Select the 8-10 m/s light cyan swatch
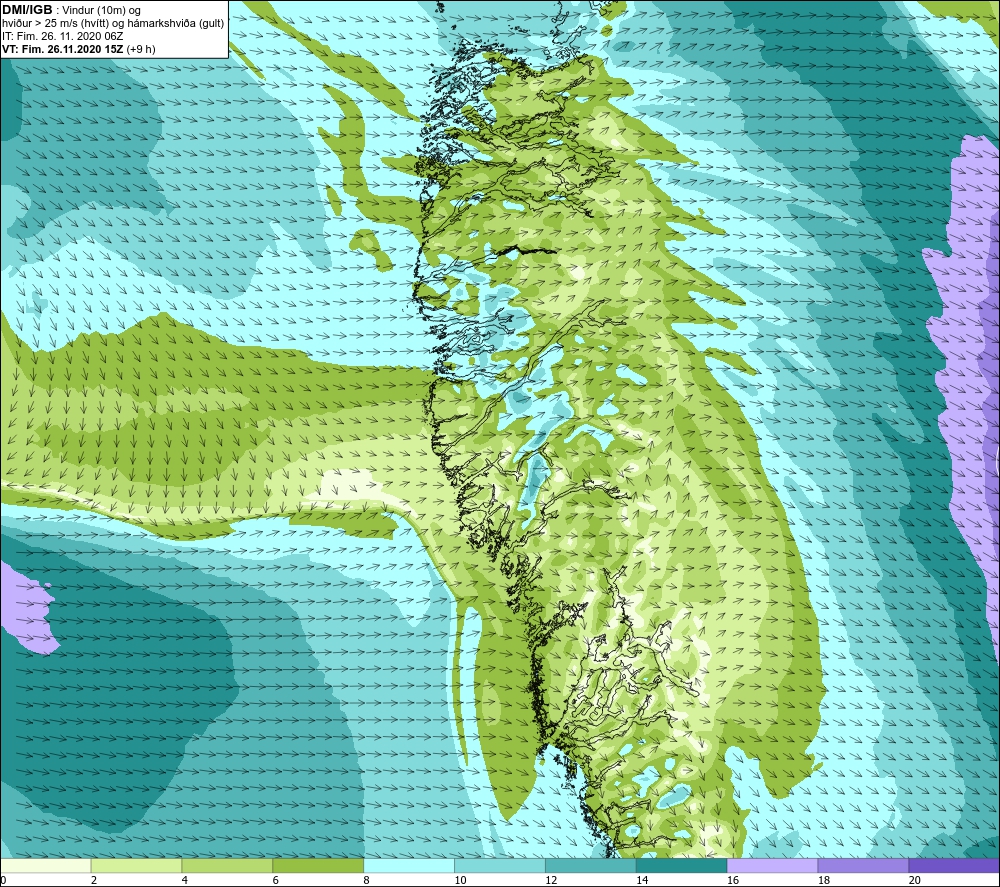This screenshot has width=1000, height=887. point(409,865)
